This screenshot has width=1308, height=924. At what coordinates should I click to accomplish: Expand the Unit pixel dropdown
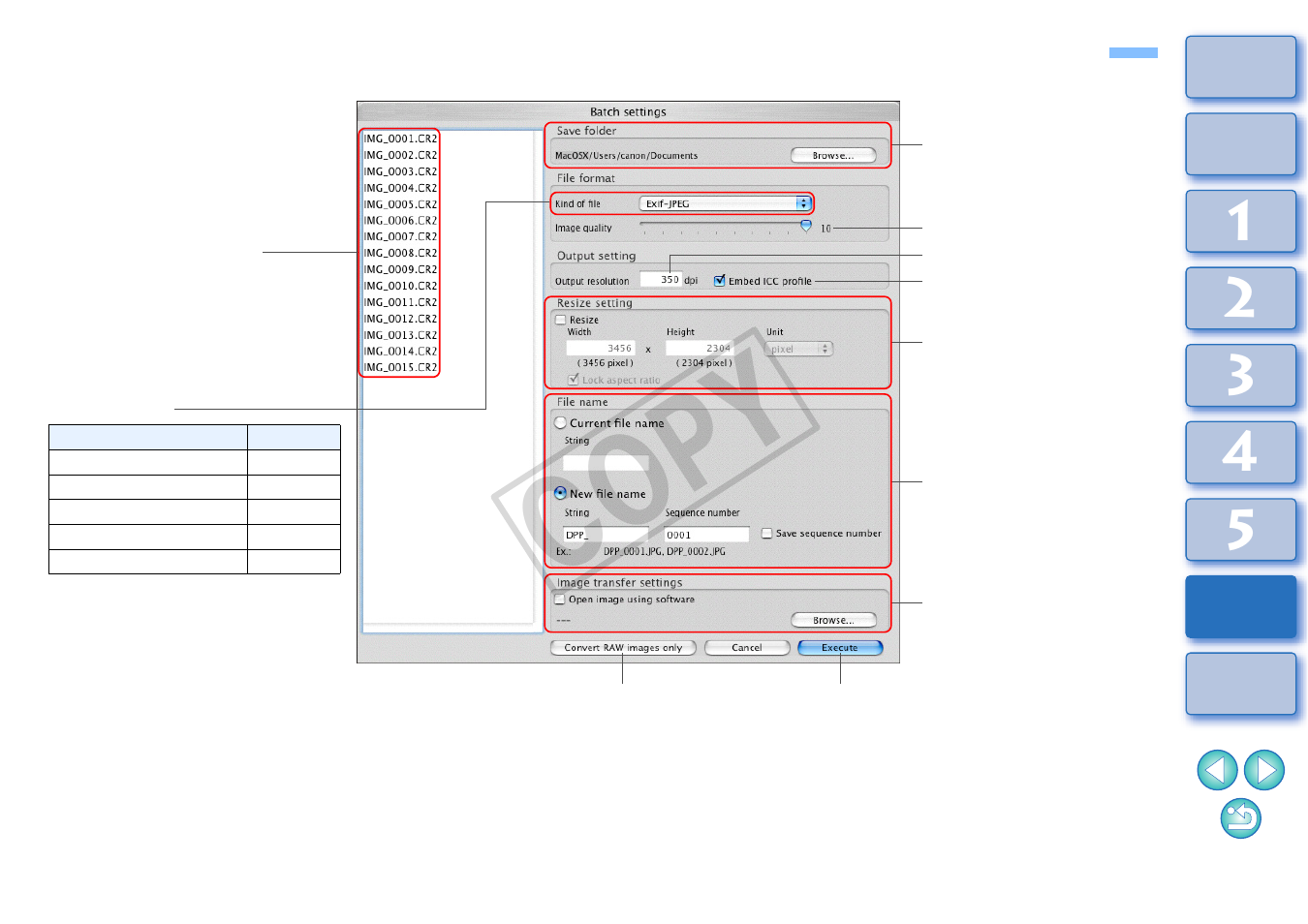coord(799,349)
